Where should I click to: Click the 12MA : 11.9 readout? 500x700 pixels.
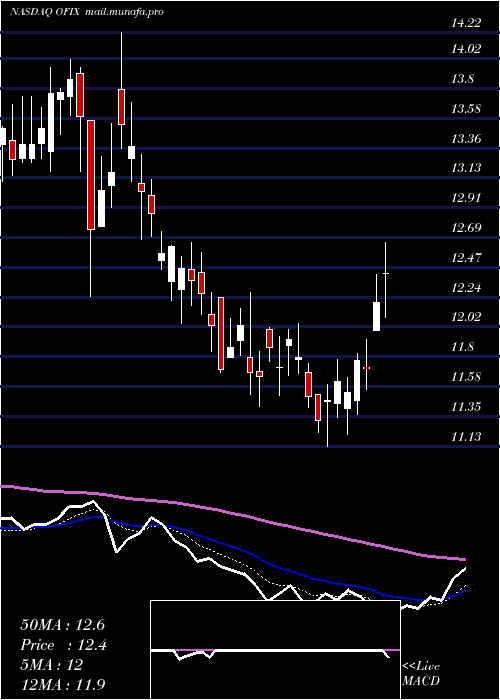click(62, 684)
